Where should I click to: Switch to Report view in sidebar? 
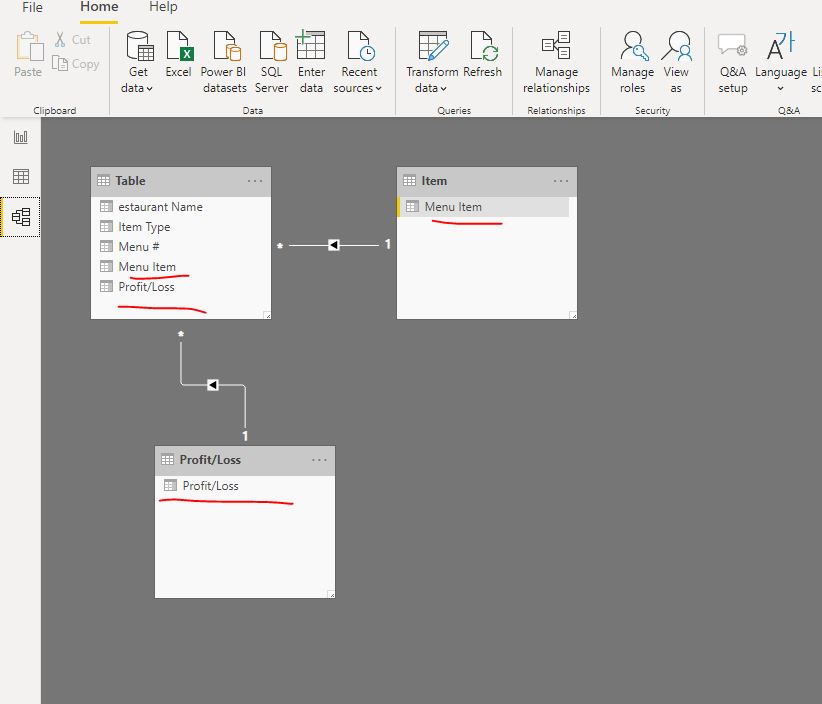(x=20, y=137)
